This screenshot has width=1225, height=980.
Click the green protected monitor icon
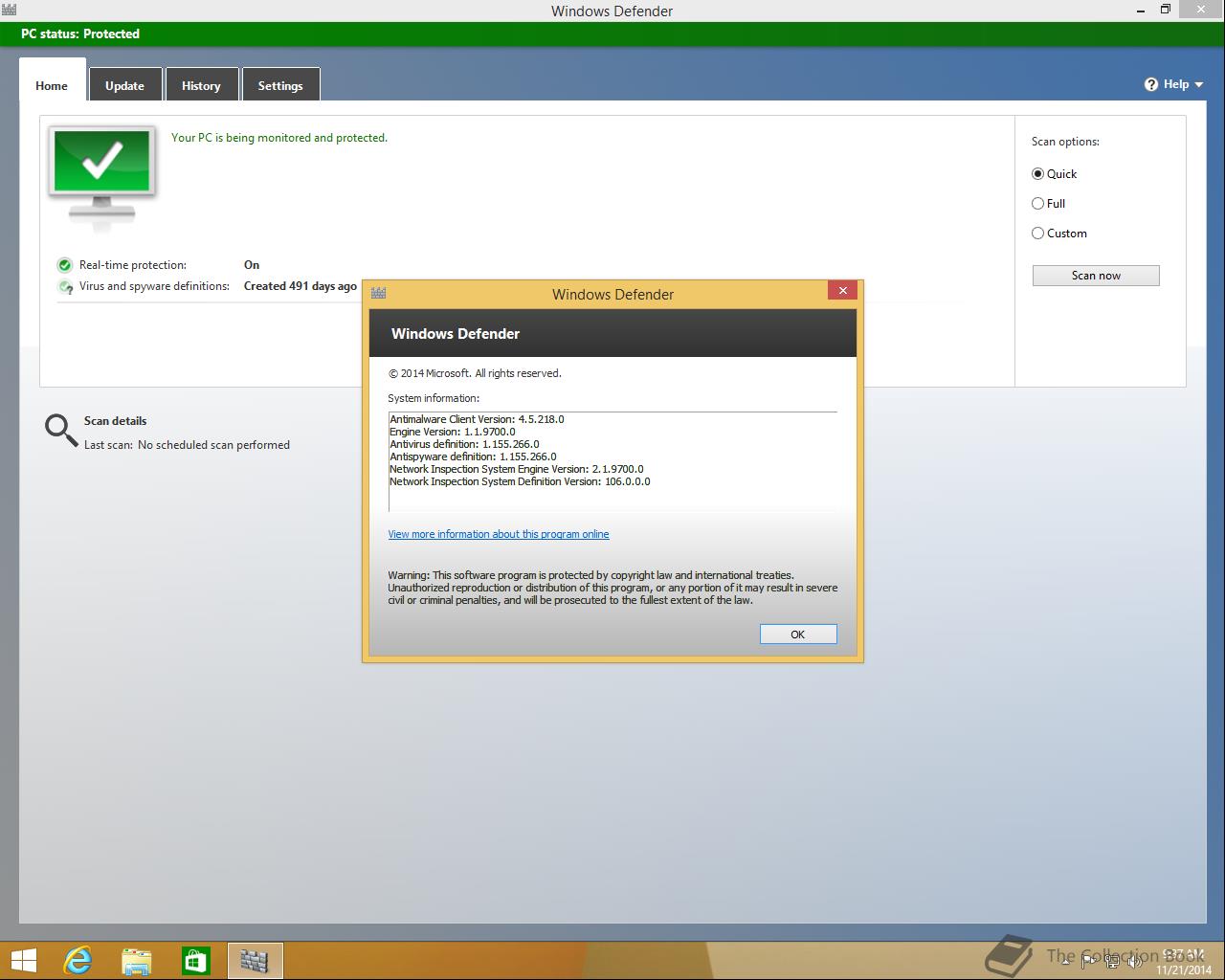[101, 177]
